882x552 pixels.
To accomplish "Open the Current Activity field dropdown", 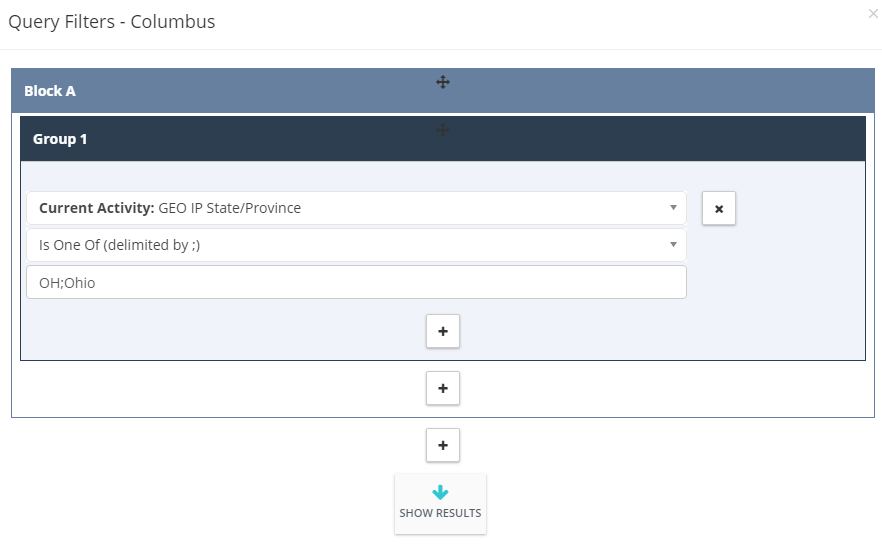I will click(356, 208).
